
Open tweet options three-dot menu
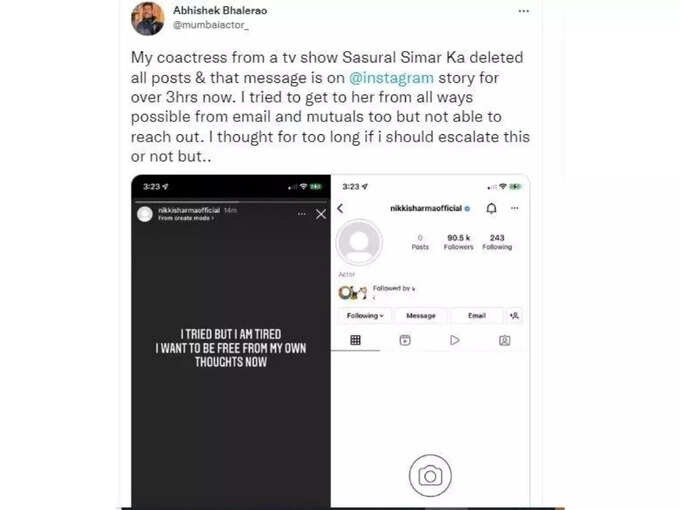coord(523,11)
